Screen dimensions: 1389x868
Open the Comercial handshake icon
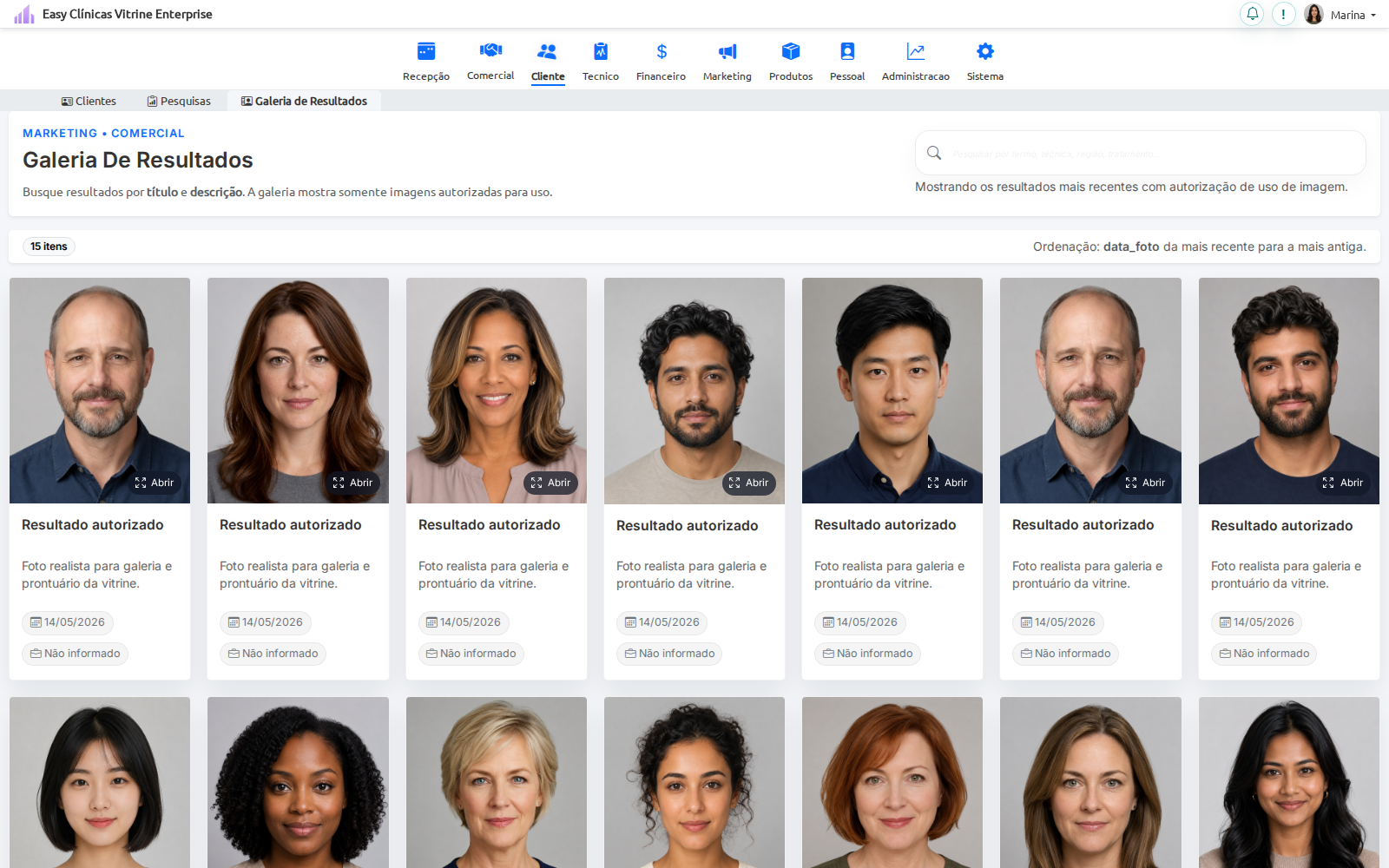(490, 50)
